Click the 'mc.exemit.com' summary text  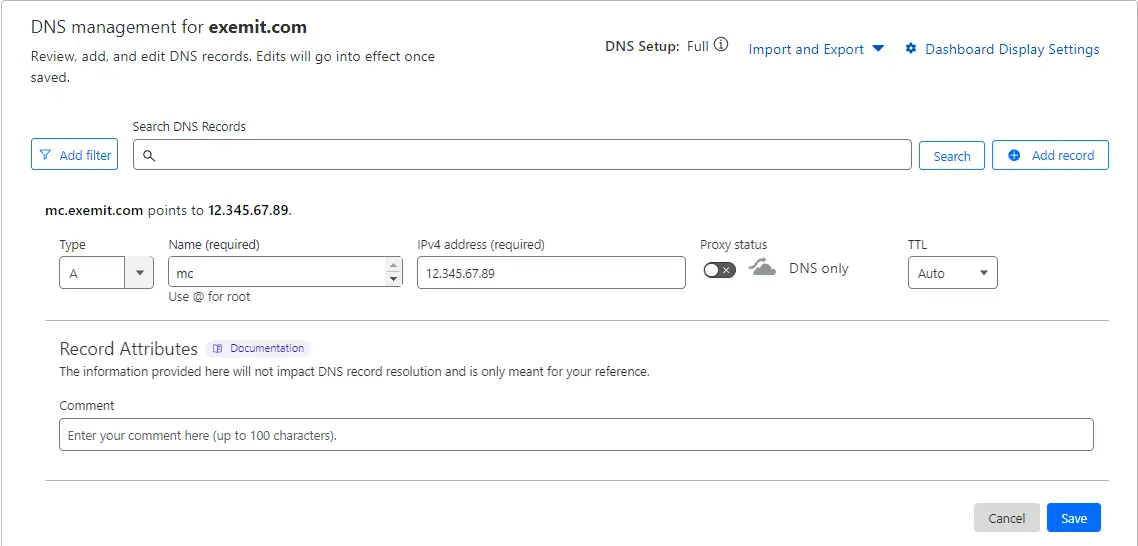[94, 211]
